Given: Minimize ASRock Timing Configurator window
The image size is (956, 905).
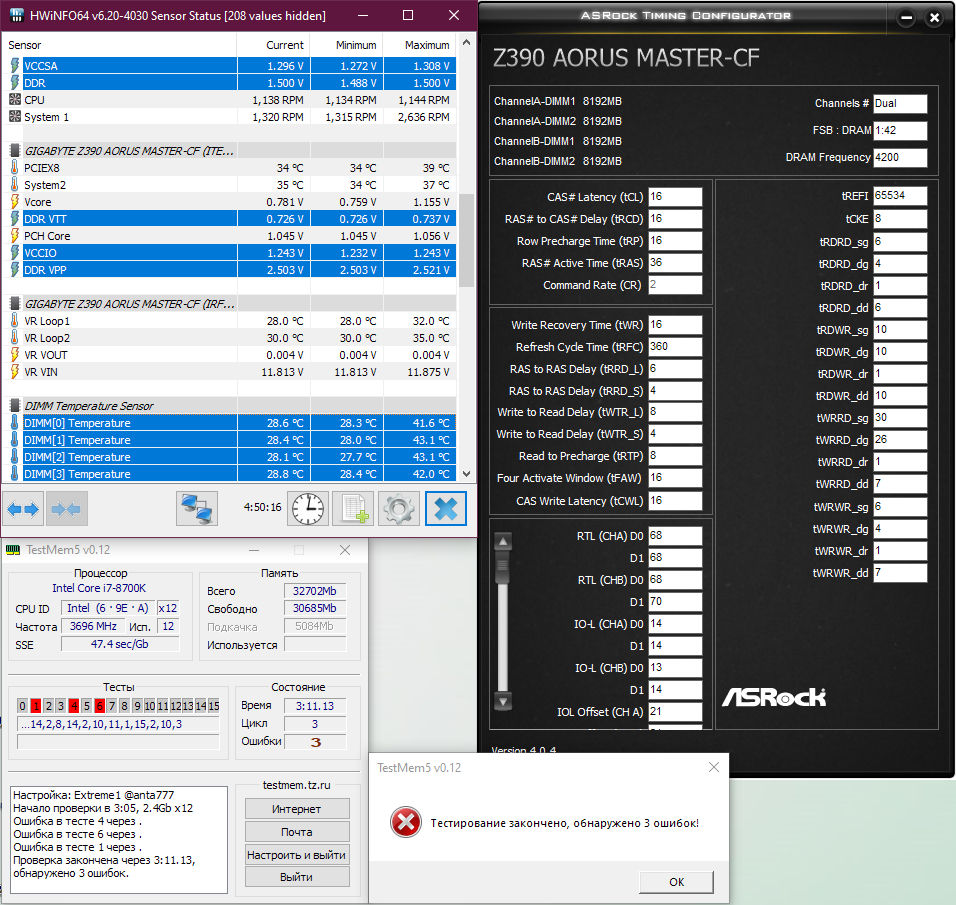Looking at the screenshot, I should 907,18.
